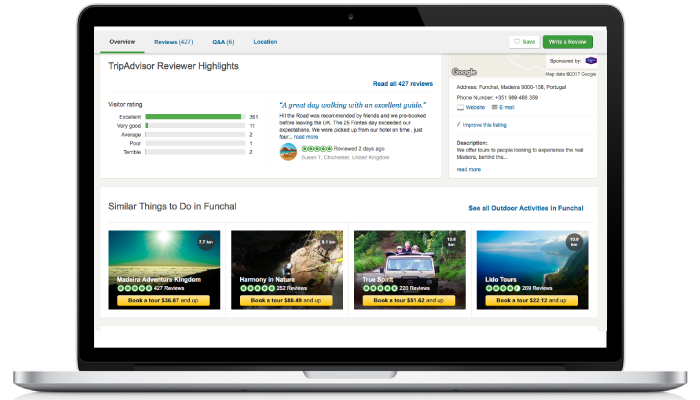Open the E-mail link
The height and width of the screenshot is (400, 700).
pyautogui.click(x=507, y=107)
